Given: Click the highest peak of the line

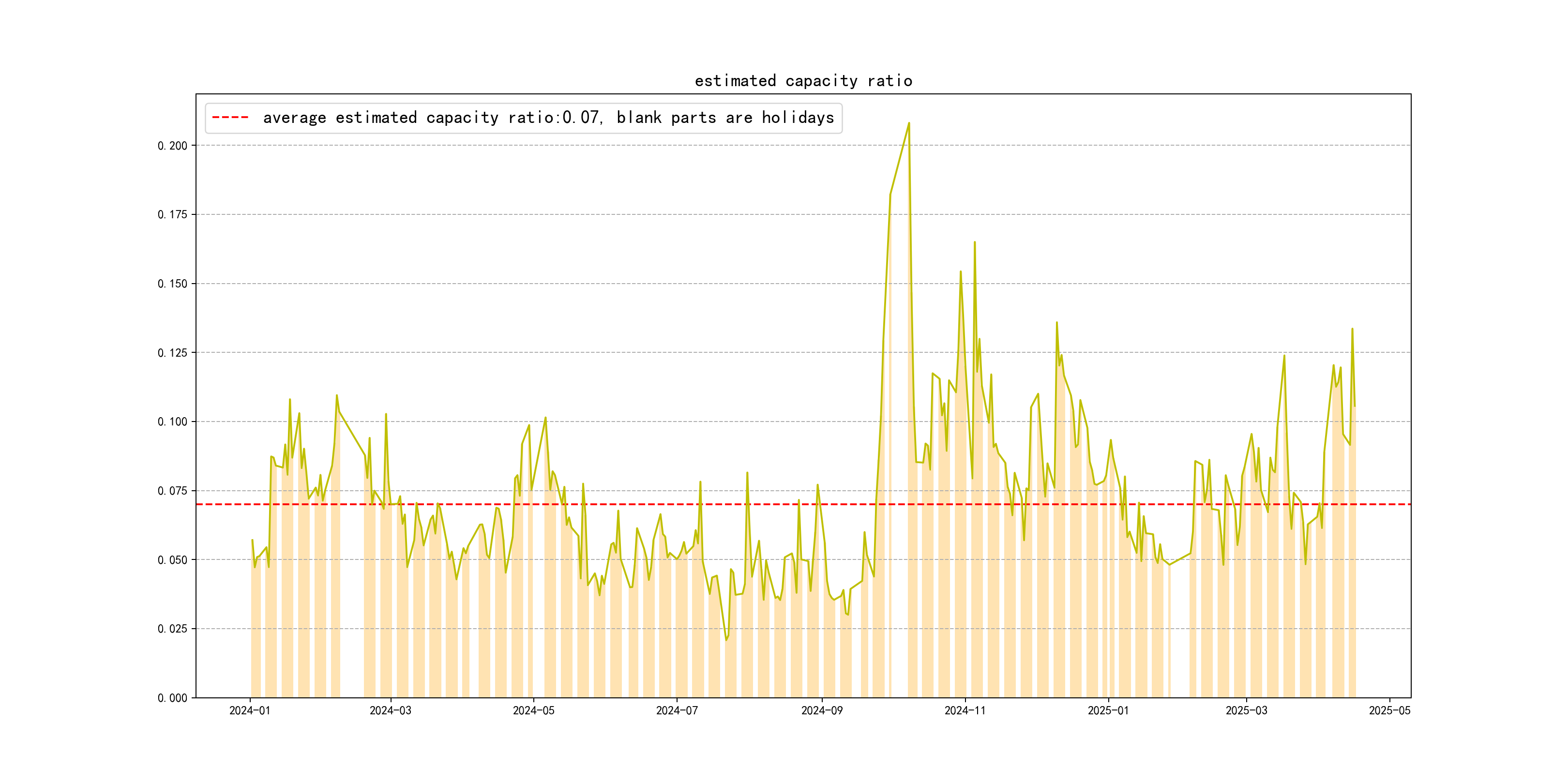Looking at the screenshot, I should pyautogui.click(x=909, y=123).
